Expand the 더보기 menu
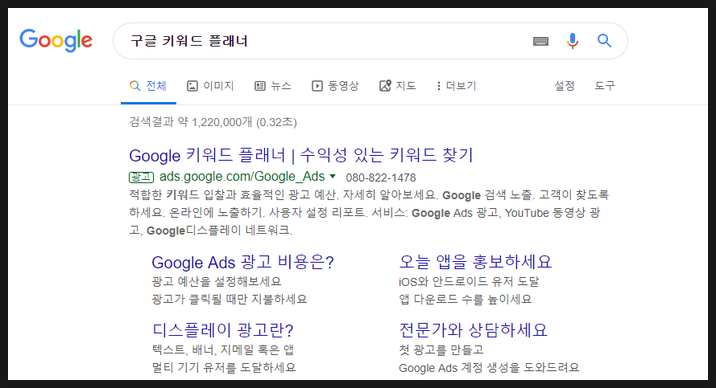This screenshot has width=716, height=388. pos(456,86)
